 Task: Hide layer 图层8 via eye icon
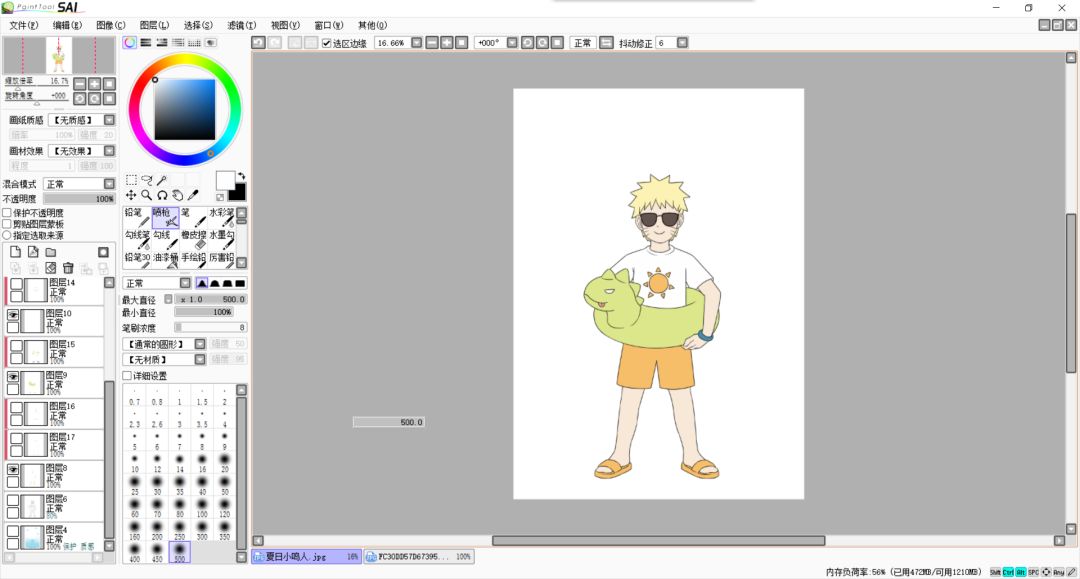point(13,470)
